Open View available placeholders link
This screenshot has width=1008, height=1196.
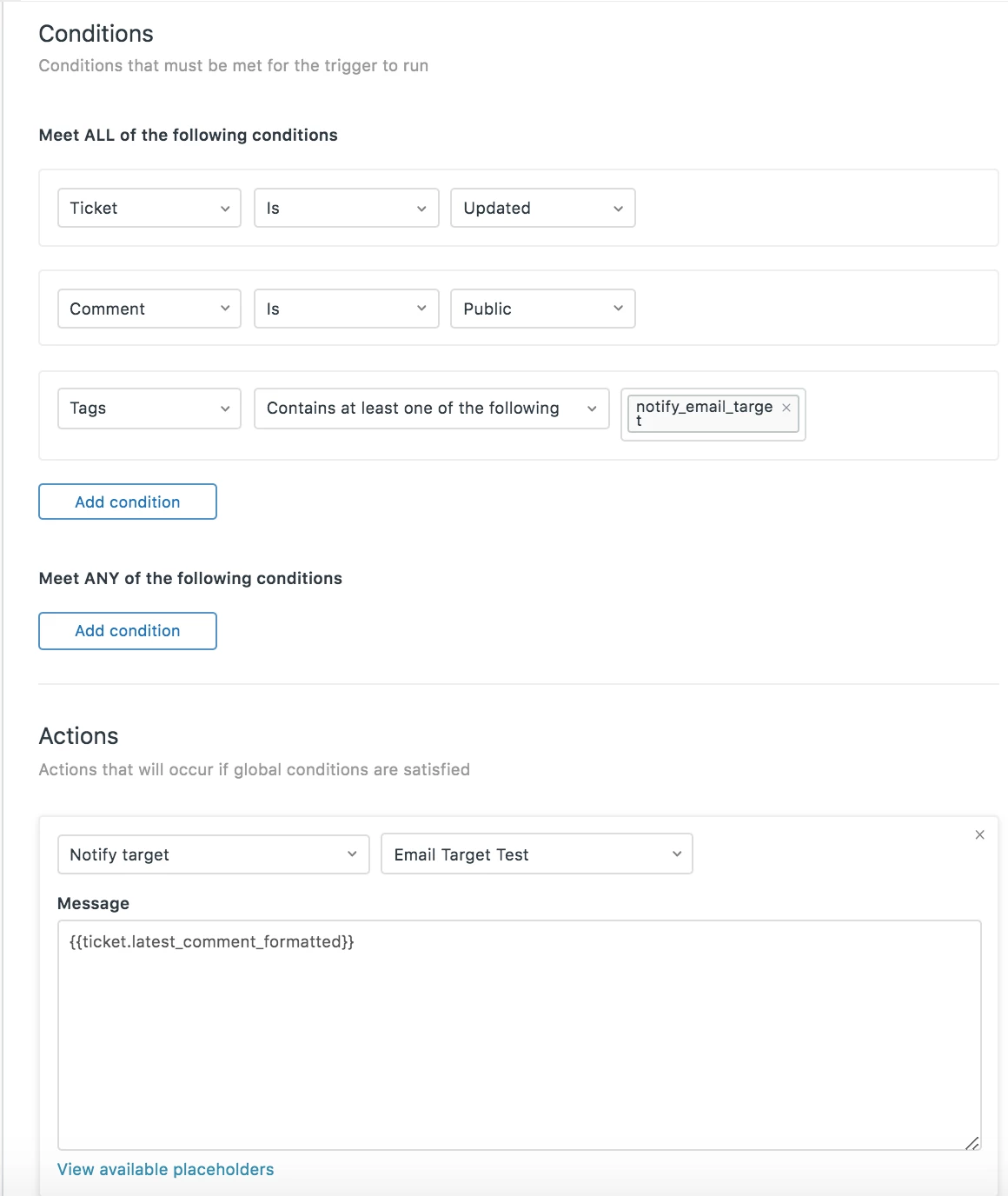pyautogui.click(x=165, y=1170)
